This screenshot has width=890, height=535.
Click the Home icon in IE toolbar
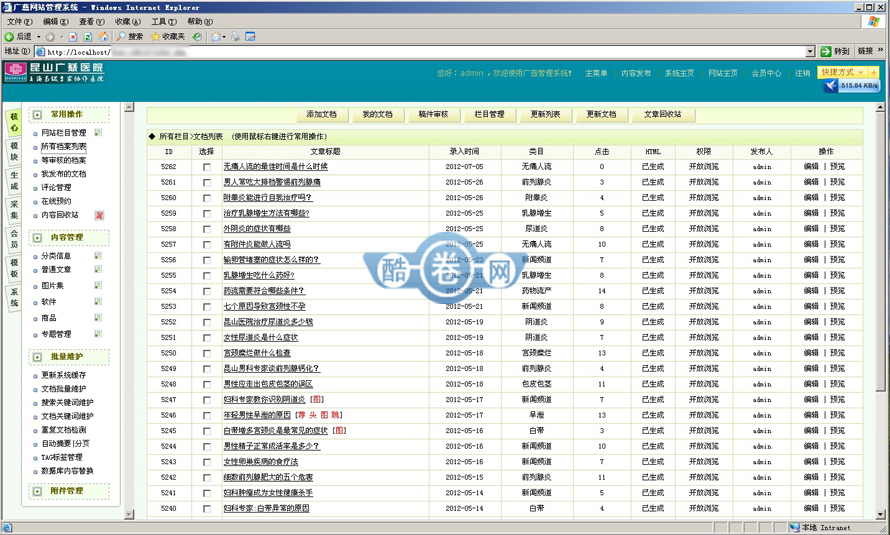(x=103, y=37)
